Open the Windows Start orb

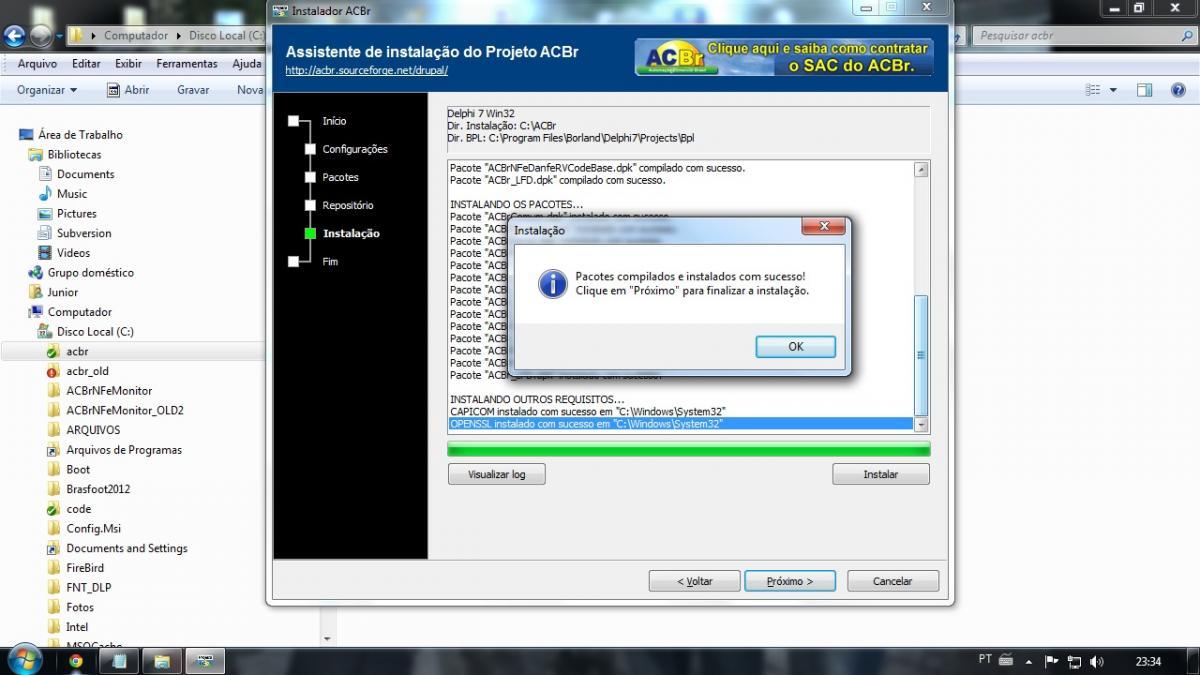coord(24,661)
